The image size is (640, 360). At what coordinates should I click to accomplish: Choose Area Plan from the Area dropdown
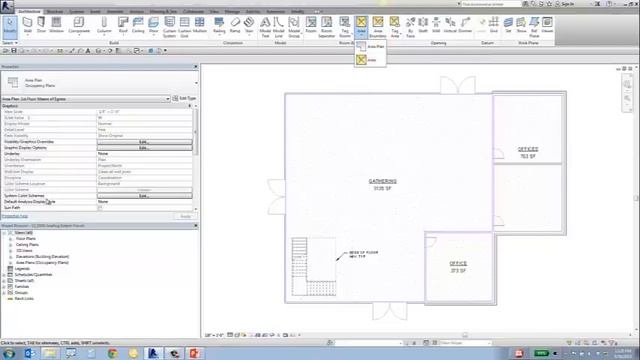click(371, 47)
